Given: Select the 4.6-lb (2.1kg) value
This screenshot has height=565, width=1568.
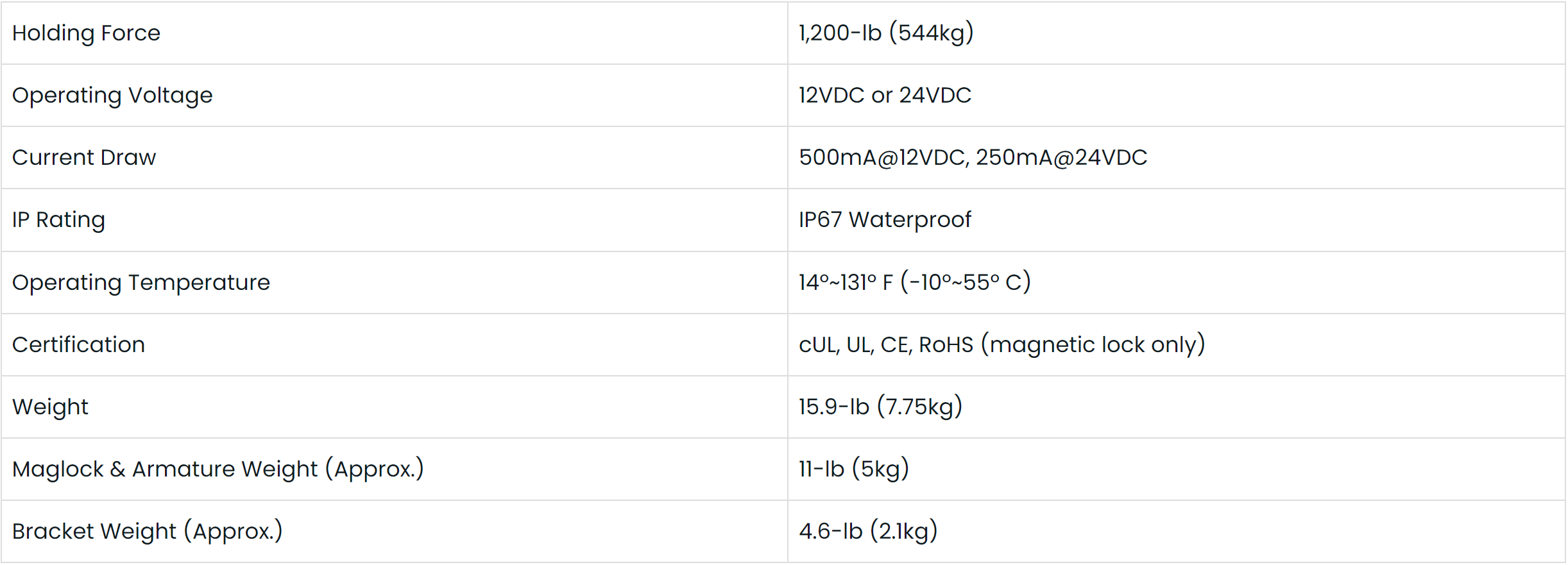Looking at the screenshot, I should (867, 531).
